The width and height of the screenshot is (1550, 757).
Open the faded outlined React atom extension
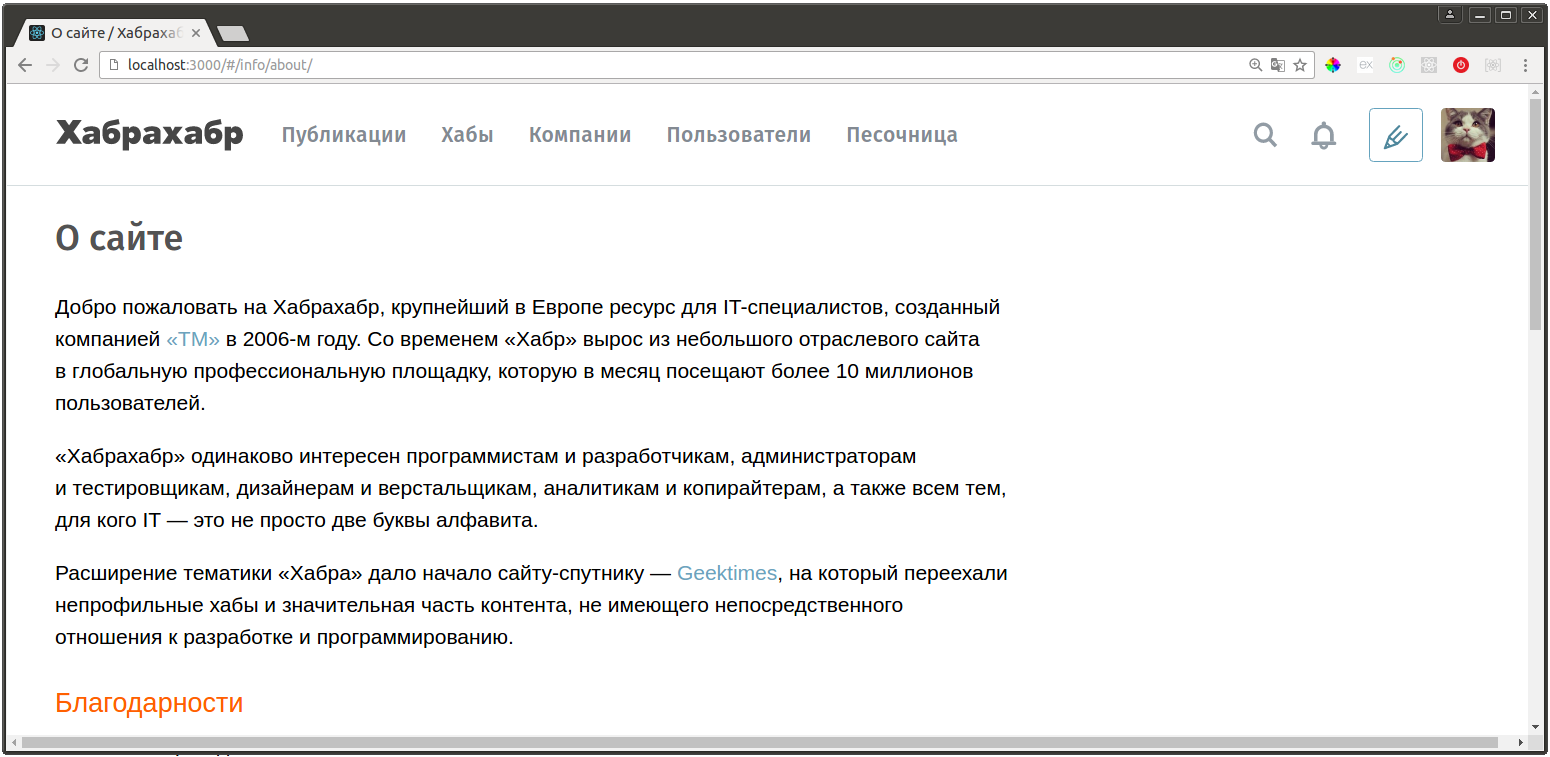click(x=1493, y=65)
